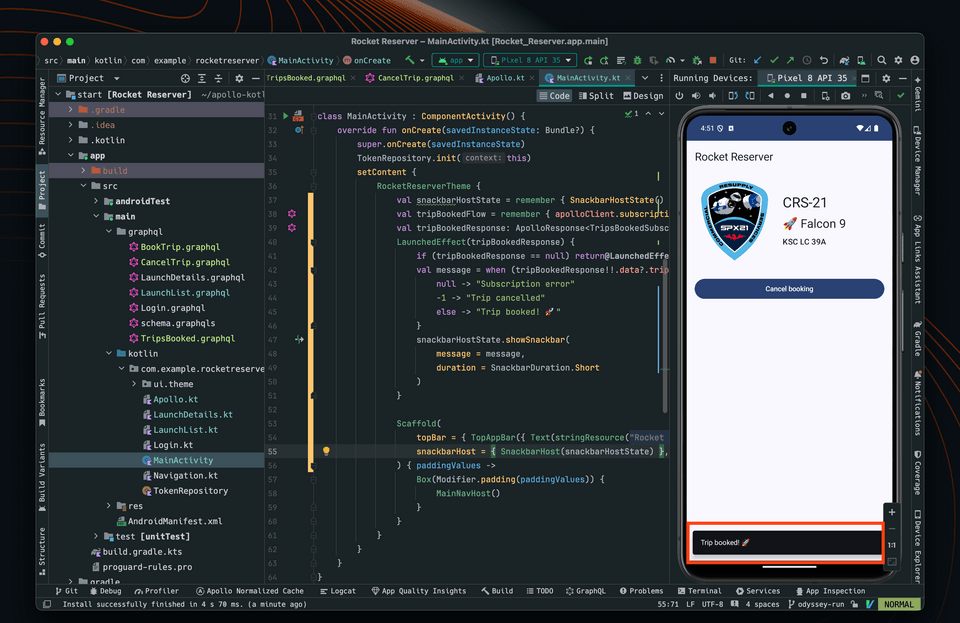This screenshot has width=960, height=623.
Task: Click the emulator volume up icon
Action: [x=696, y=95]
